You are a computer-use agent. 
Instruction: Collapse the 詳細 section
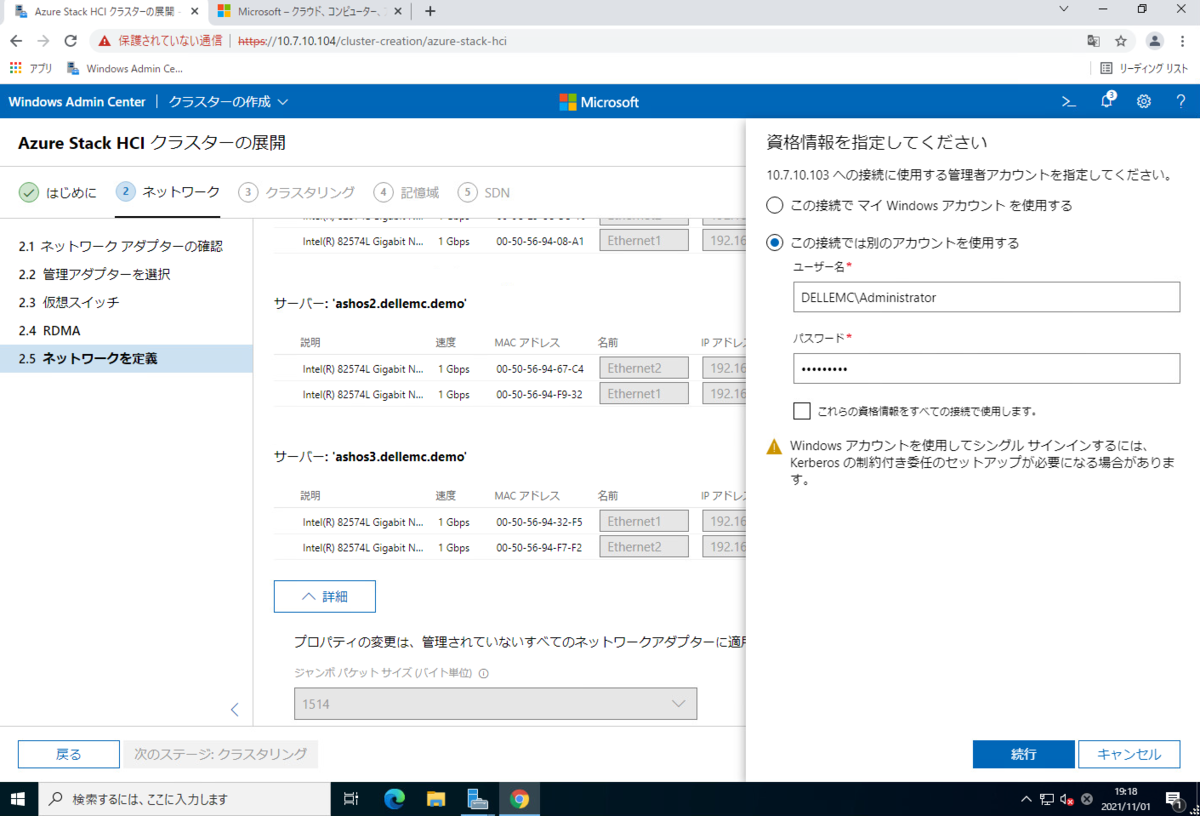tap(325, 596)
